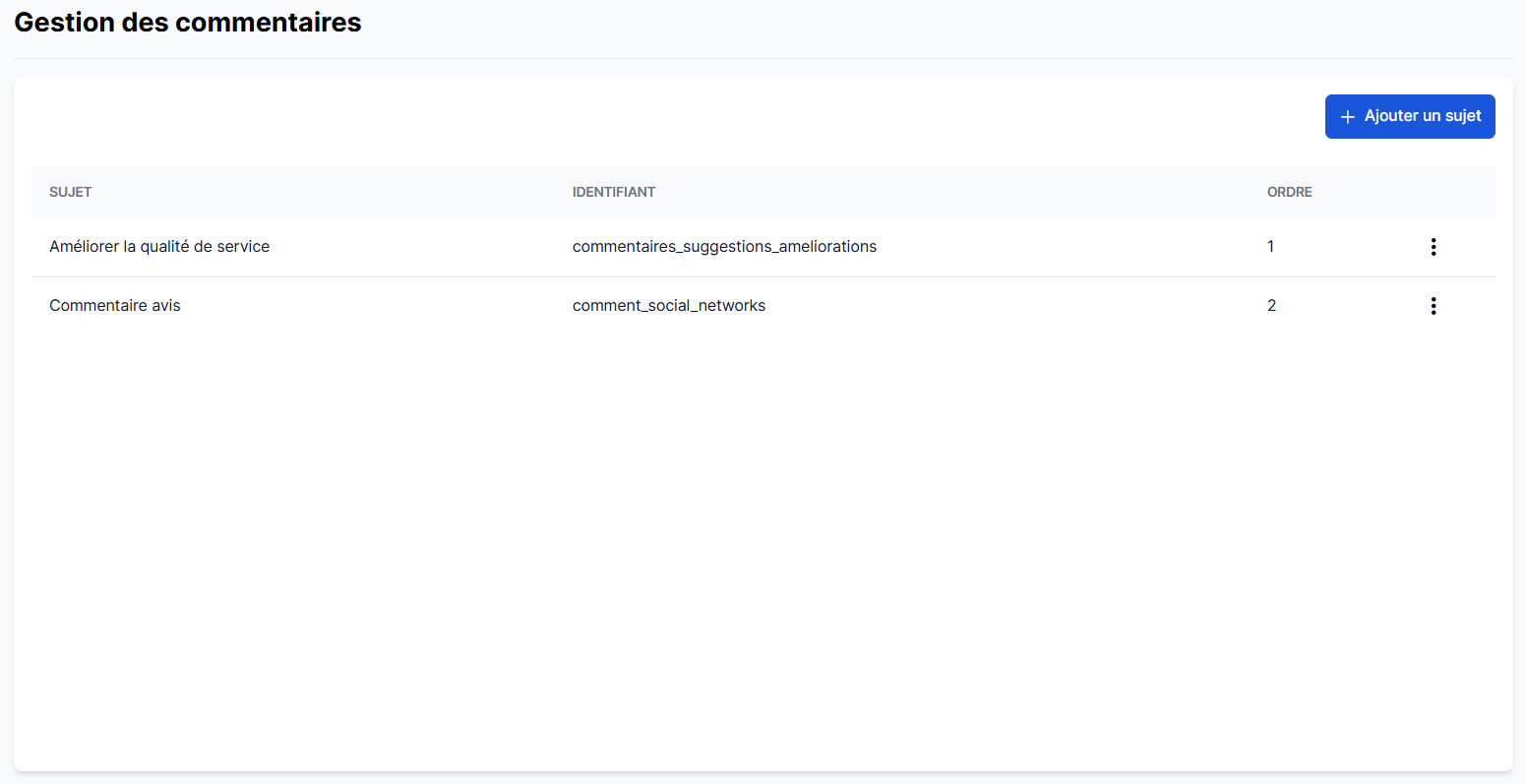Click order value 2 in second row

tap(1271, 306)
